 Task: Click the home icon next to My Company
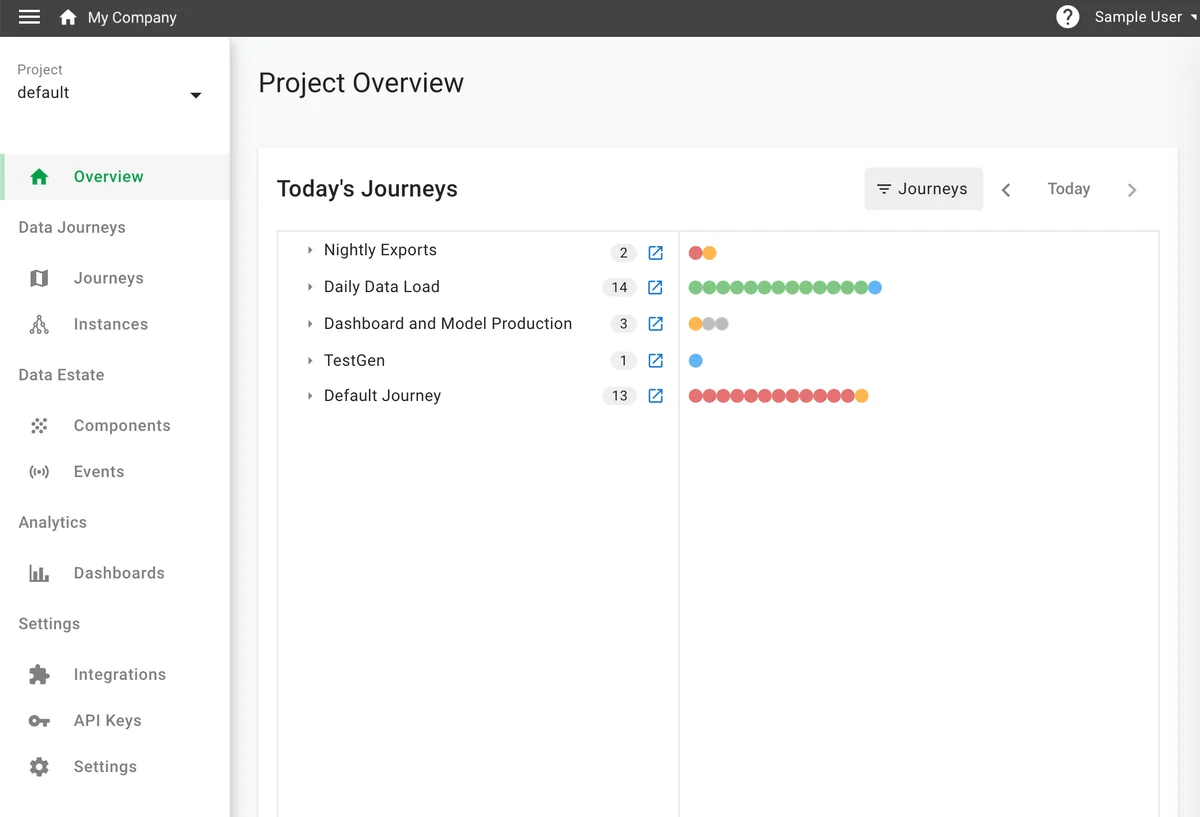pos(68,17)
